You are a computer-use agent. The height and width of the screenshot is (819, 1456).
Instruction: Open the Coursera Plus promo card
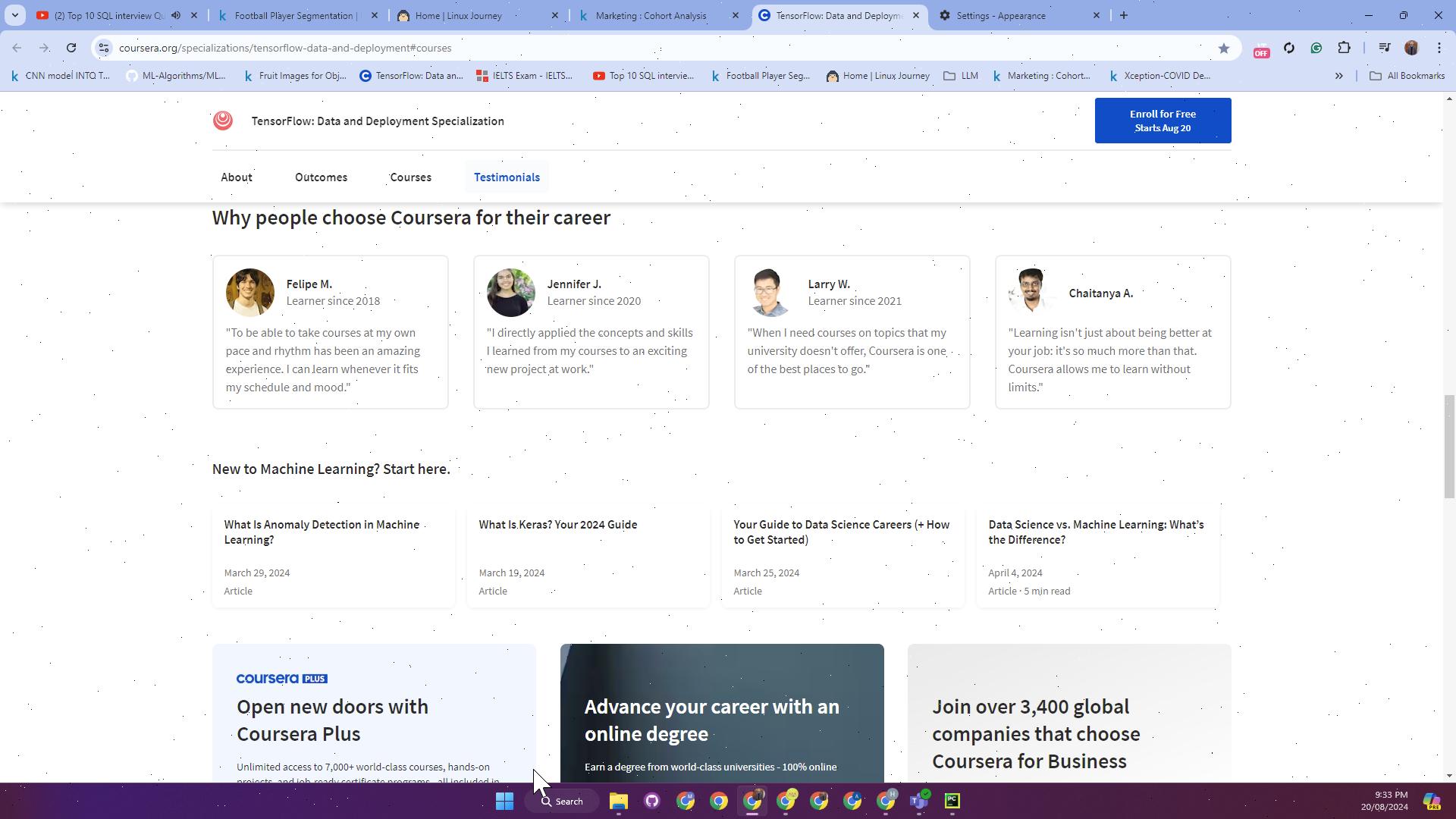pyautogui.click(x=374, y=713)
